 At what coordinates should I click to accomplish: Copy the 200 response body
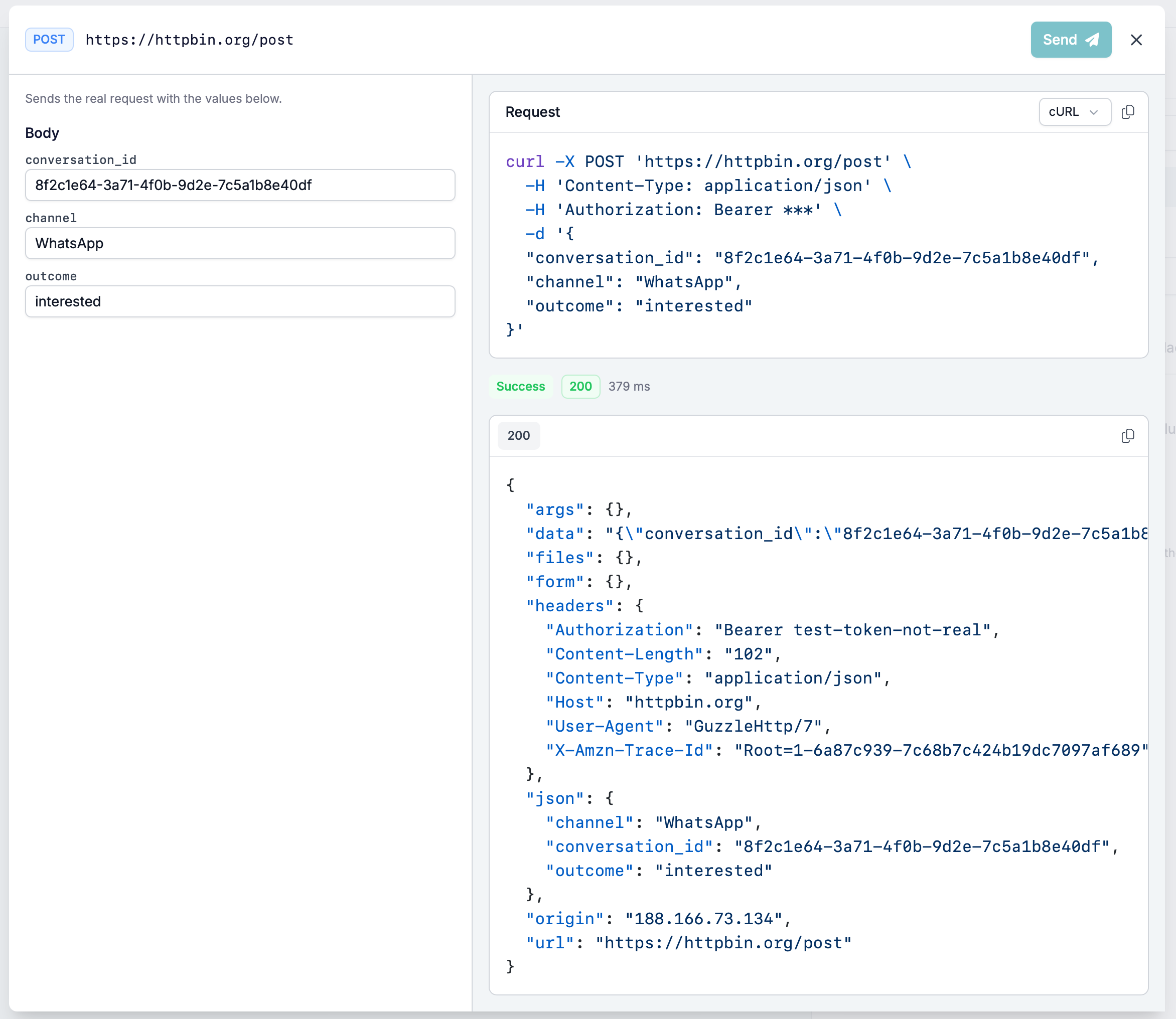[x=1127, y=436]
